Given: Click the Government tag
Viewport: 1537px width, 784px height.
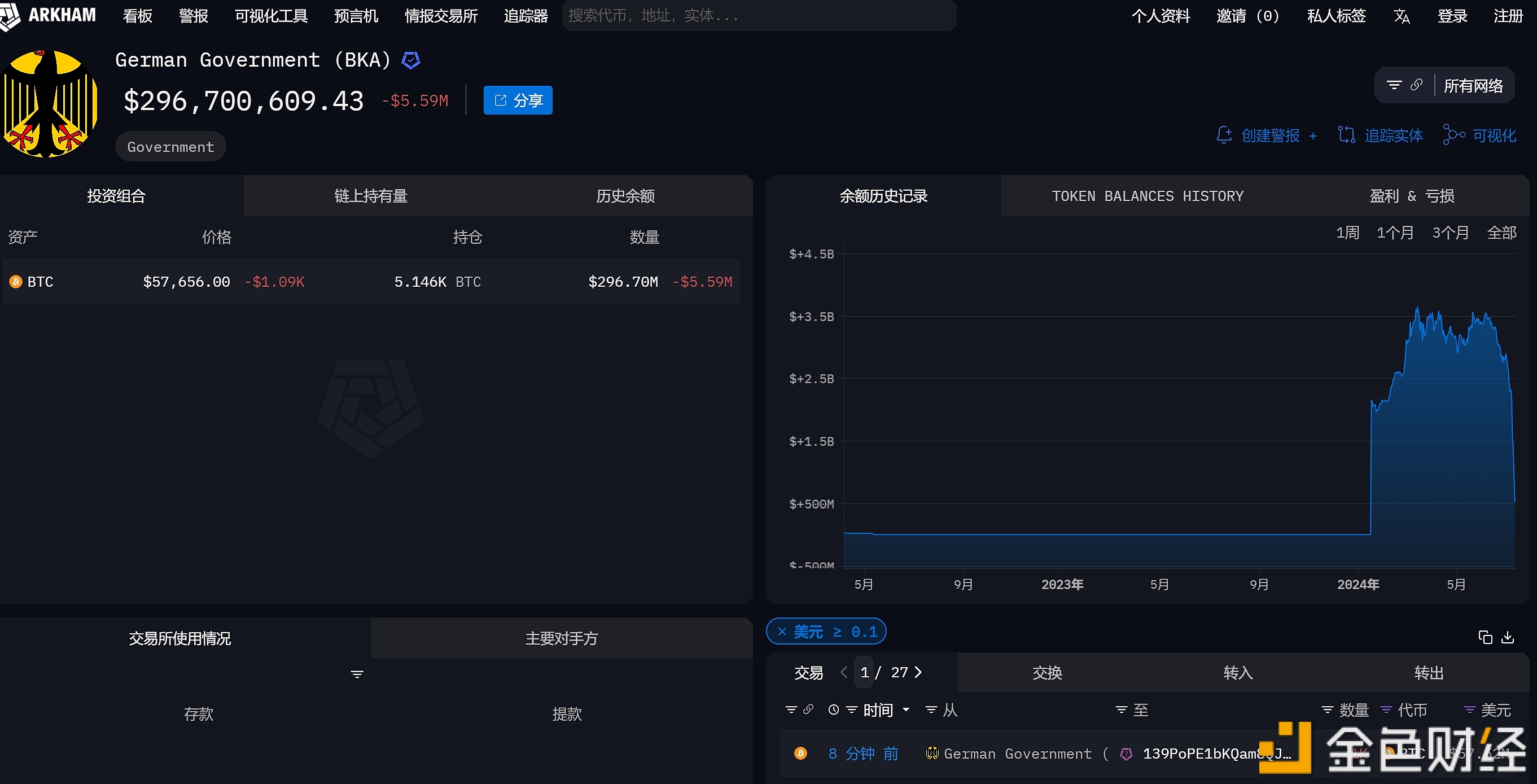Looking at the screenshot, I should coord(170,147).
